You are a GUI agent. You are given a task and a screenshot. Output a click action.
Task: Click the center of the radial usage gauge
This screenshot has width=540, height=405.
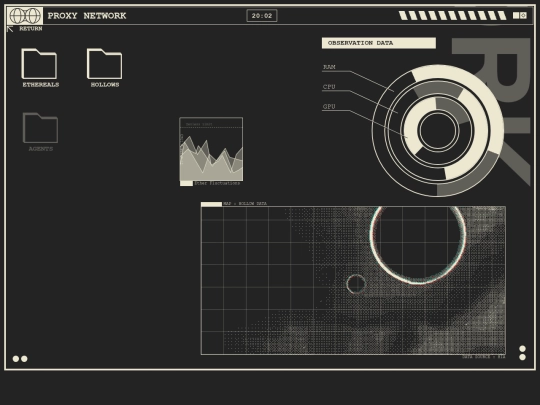438,131
